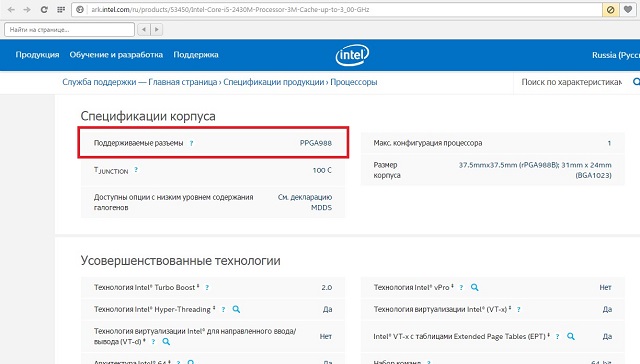Screen dimensions: 640x364
Task: Click the site info globe icon
Action: click(80, 9)
